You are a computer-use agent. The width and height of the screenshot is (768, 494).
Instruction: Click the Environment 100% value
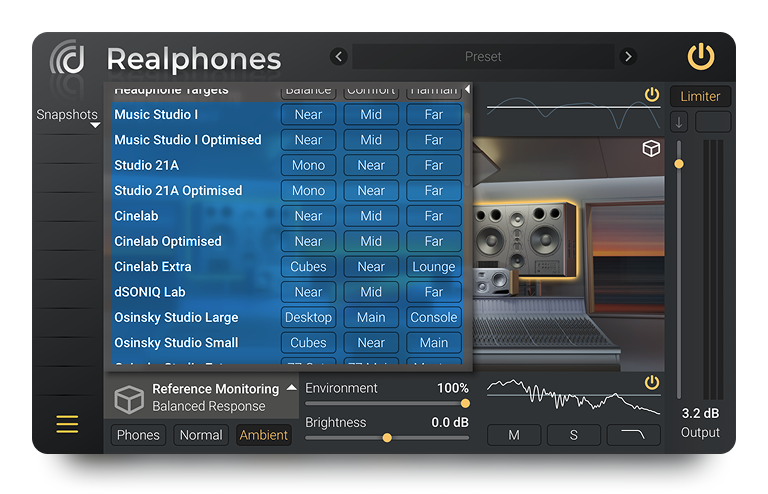point(452,388)
